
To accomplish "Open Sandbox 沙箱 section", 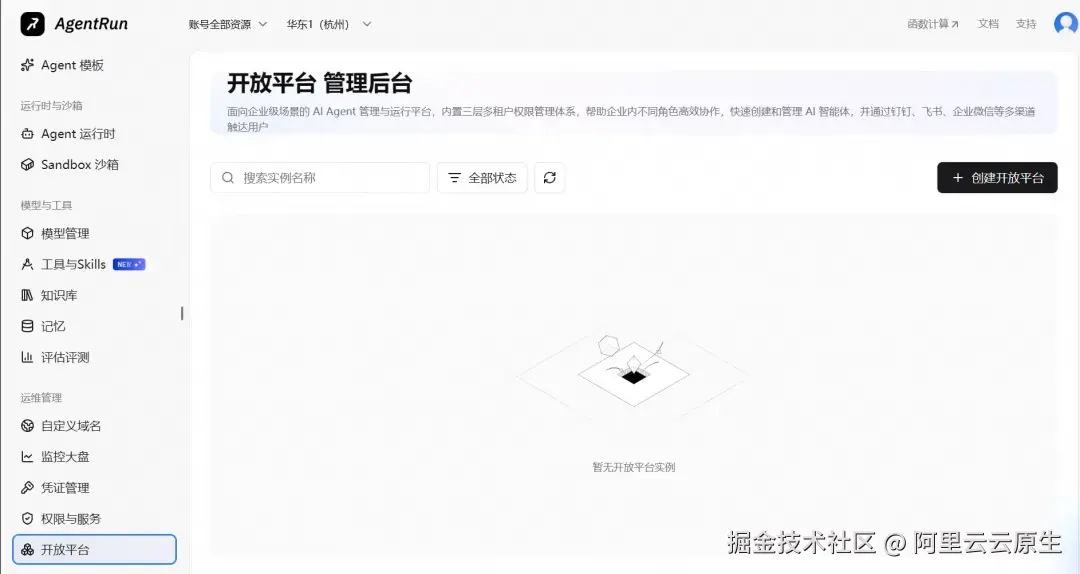I will pyautogui.click(x=94, y=165).
